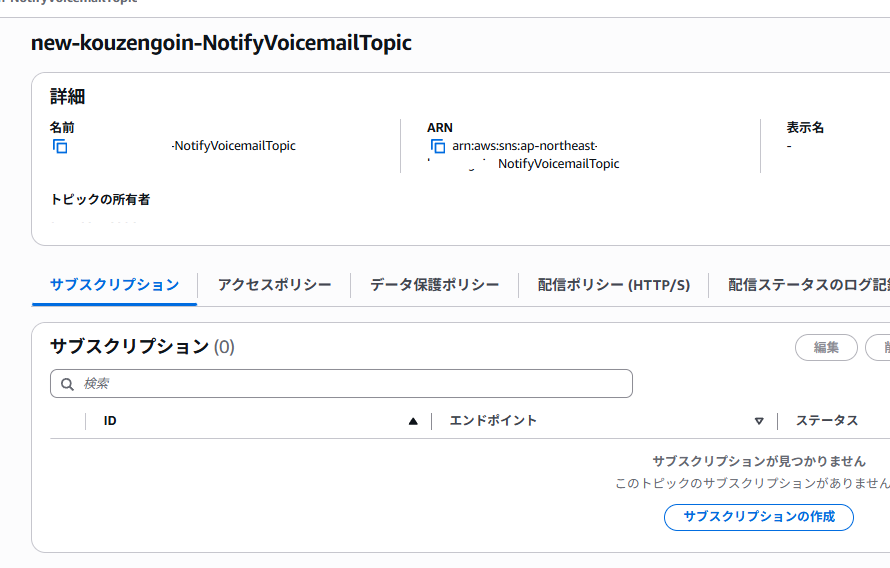This screenshot has height=568, width=890.
Task: Click the ARN value text arn:aws:sns:ap-northeast
Action: click(524, 146)
